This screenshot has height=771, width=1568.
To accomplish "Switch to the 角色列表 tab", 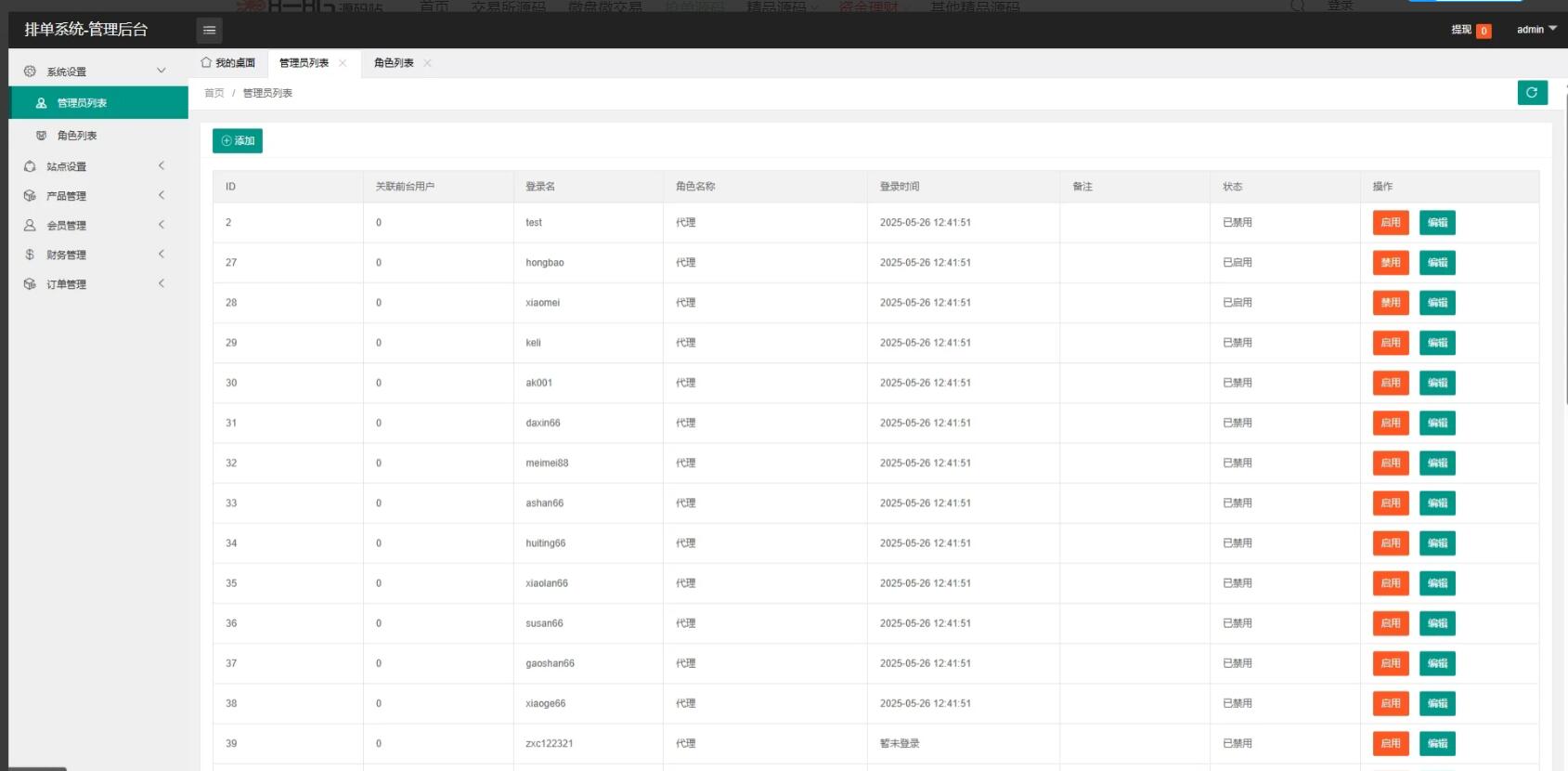I will (394, 63).
